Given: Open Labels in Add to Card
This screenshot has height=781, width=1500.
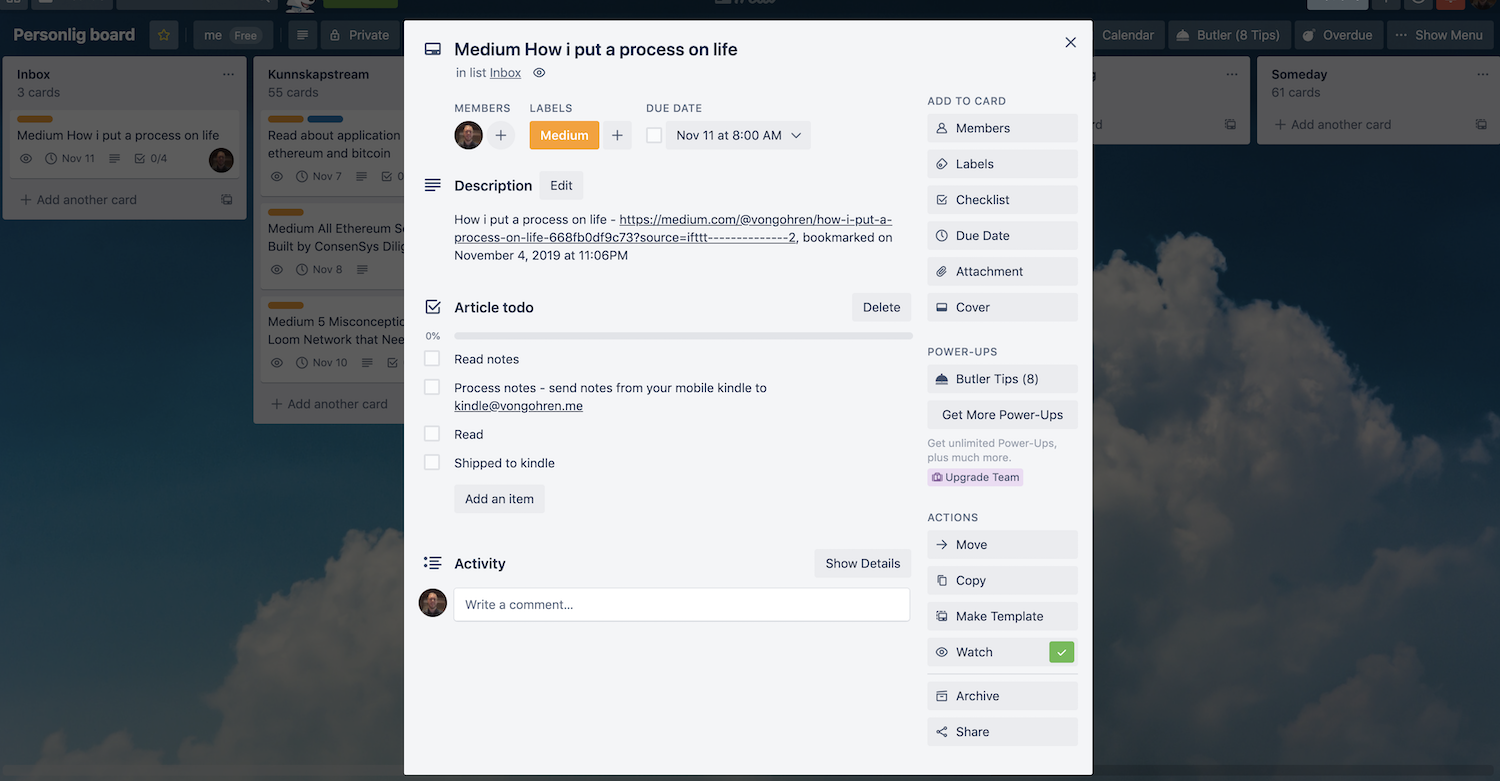Looking at the screenshot, I should click(1002, 164).
